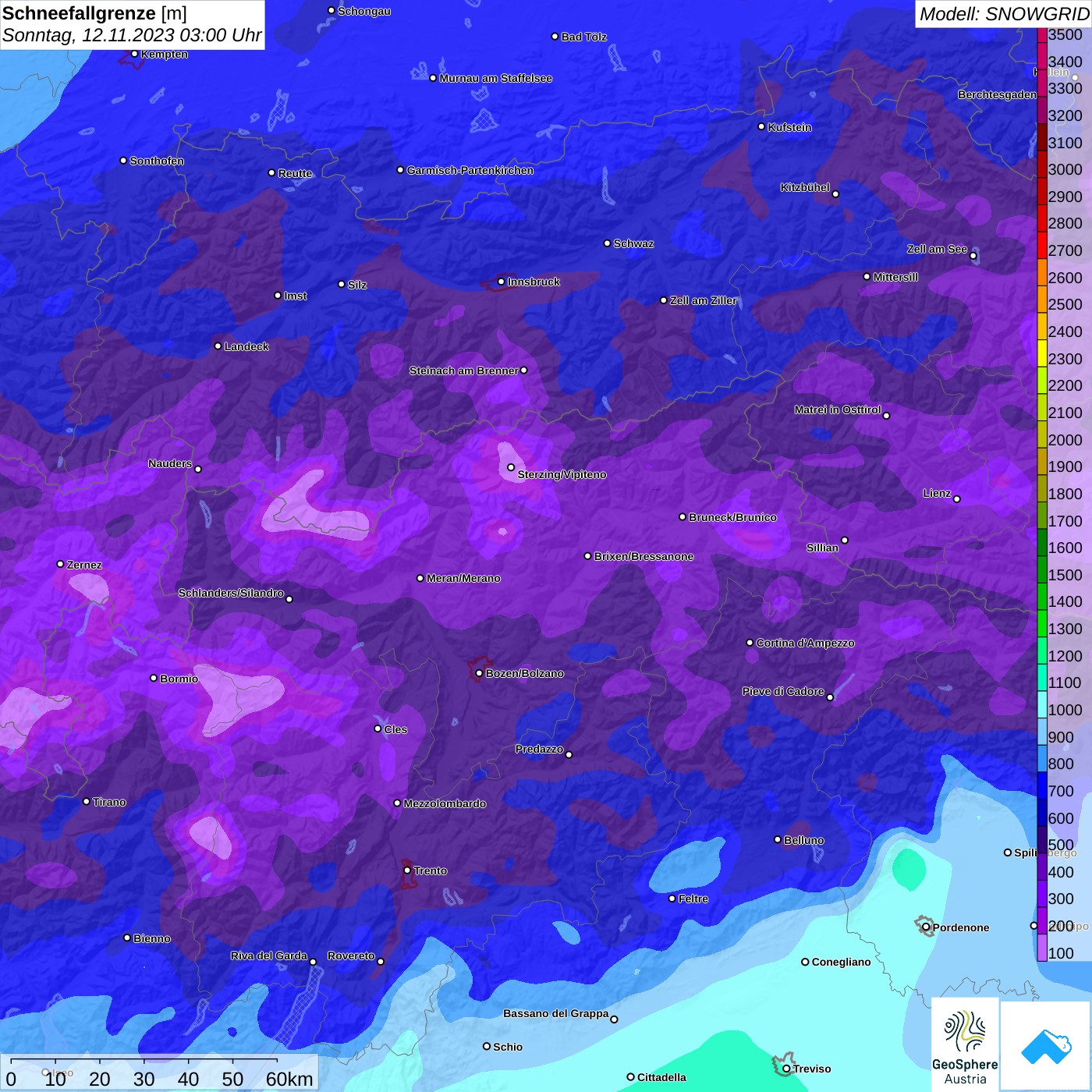This screenshot has width=1092, height=1092.
Task: Click the 'Garmisch-Partenkirchen' label
Action: tap(470, 170)
